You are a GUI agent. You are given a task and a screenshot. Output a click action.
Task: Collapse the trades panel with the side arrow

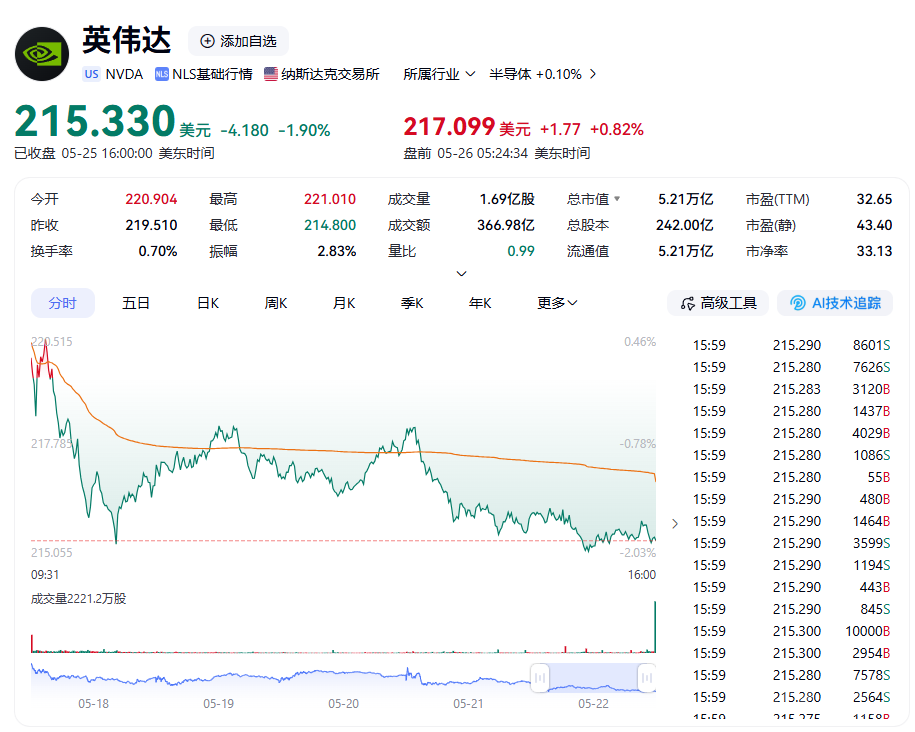point(675,524)
